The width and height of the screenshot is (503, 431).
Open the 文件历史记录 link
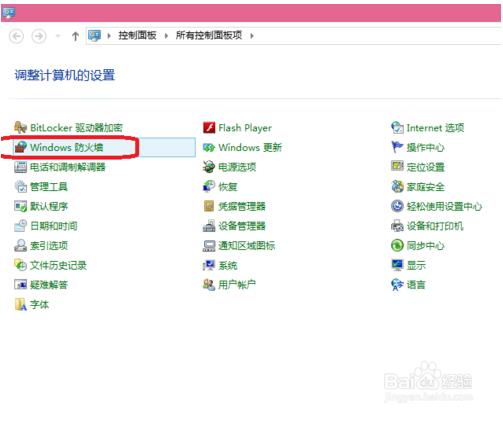58,265
